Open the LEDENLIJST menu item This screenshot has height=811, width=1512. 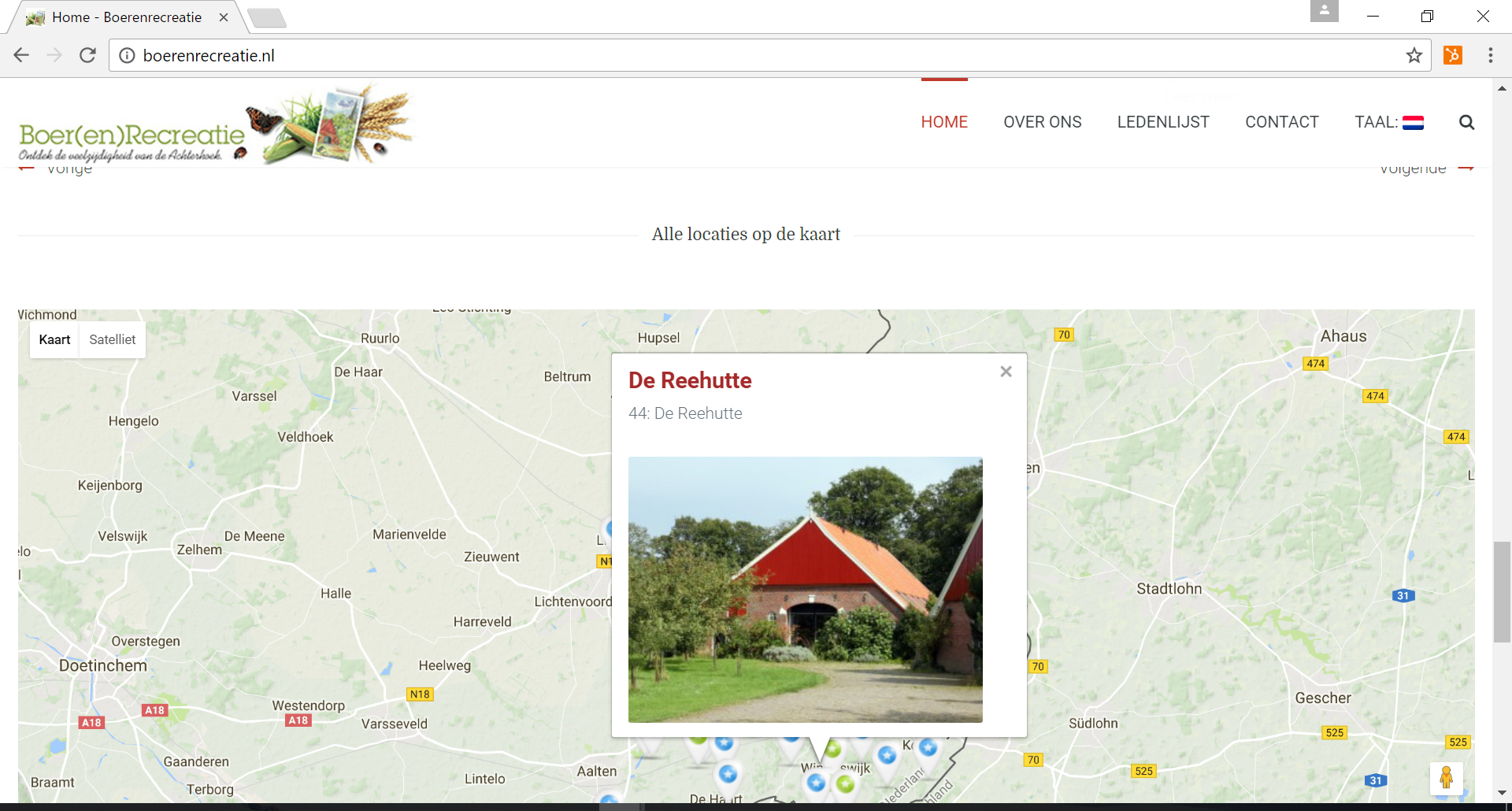1162,122
